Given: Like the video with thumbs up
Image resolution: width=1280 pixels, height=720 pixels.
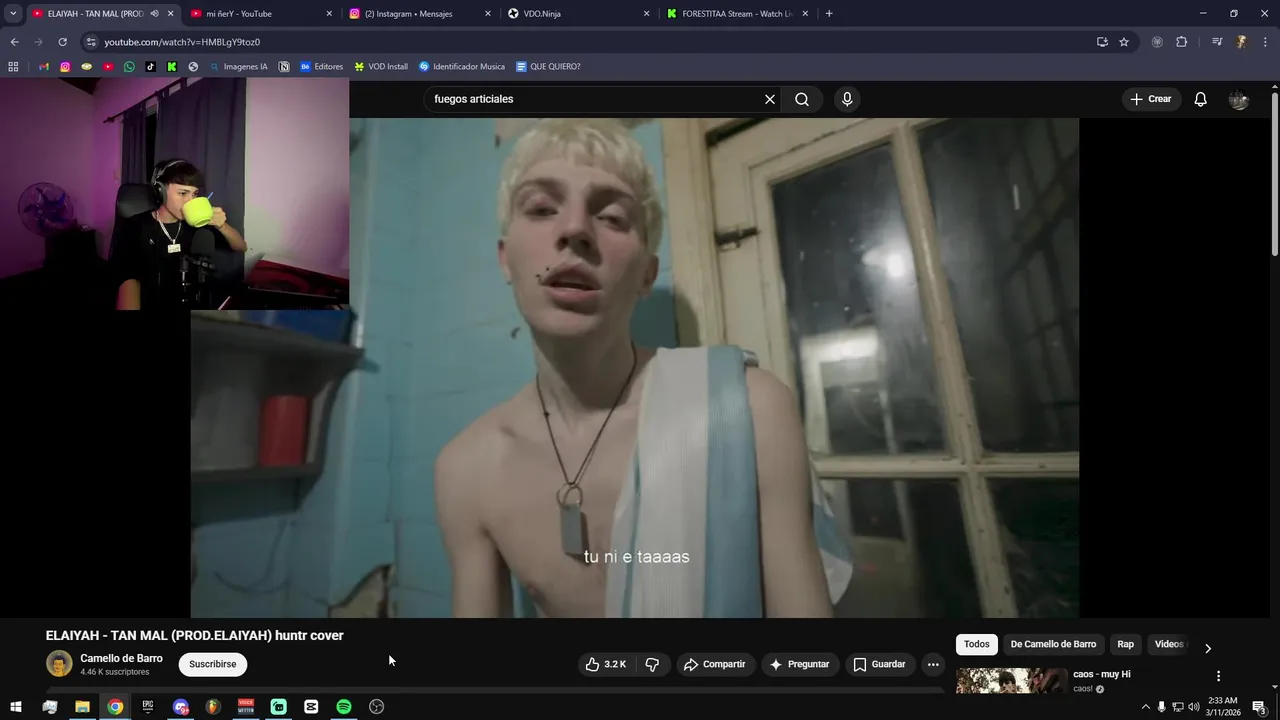Looking at the screenshot, I should coord(606,664).
